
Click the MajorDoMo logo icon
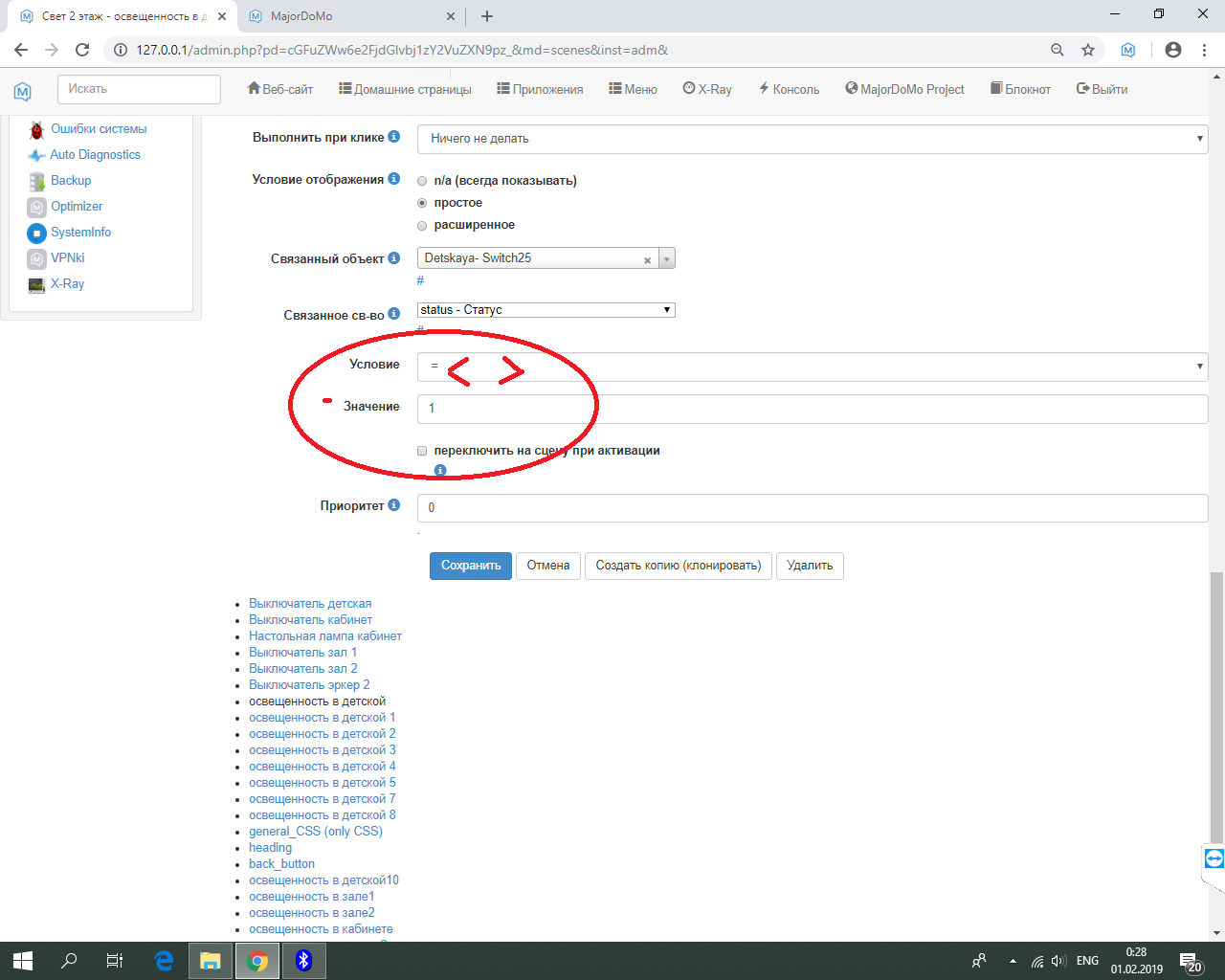[x=23, y=91]
